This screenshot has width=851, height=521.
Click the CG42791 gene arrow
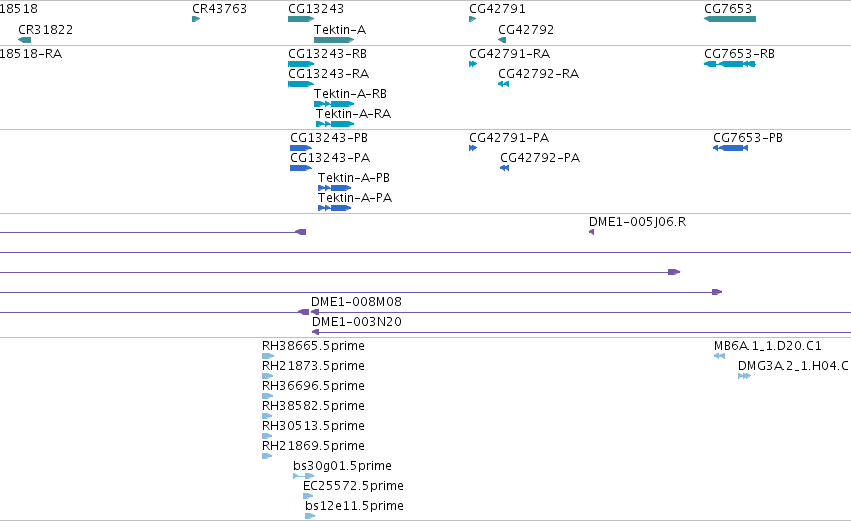point(473,19)
